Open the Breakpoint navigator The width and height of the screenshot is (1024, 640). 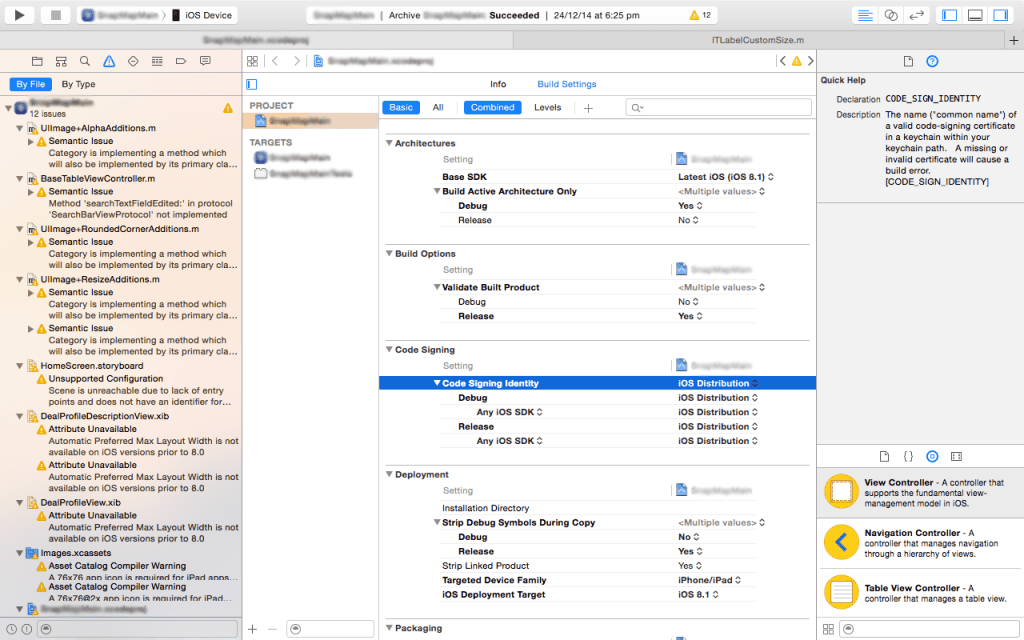(181, 61)
